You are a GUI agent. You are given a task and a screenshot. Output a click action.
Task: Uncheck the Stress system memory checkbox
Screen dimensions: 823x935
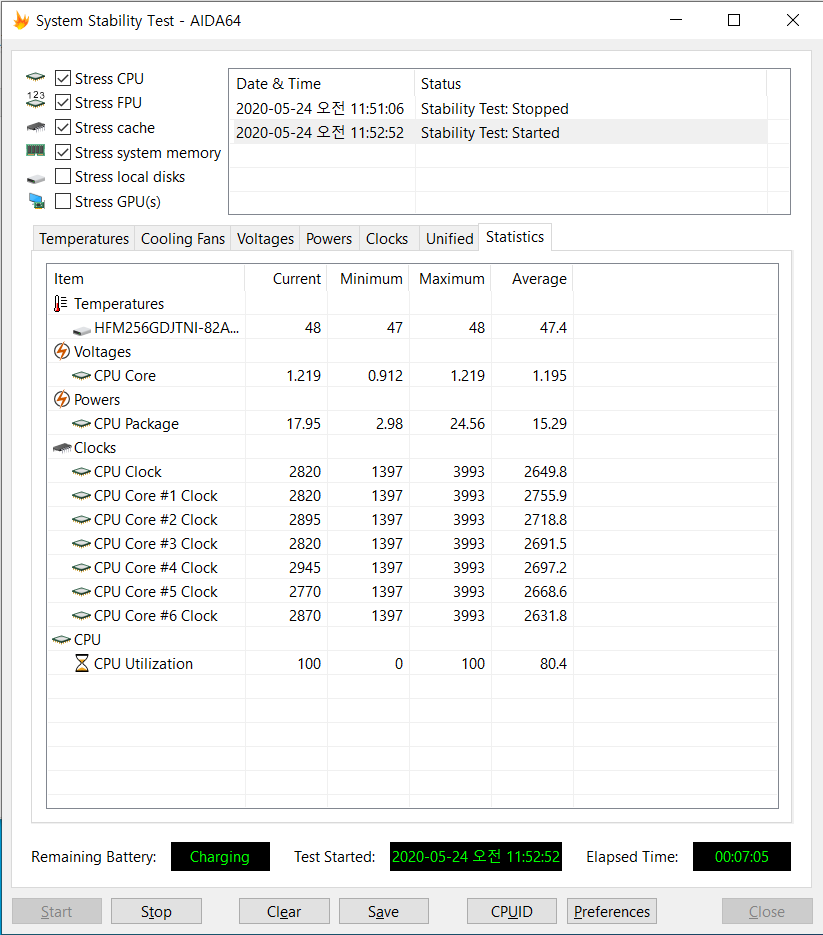pos(63,153)
